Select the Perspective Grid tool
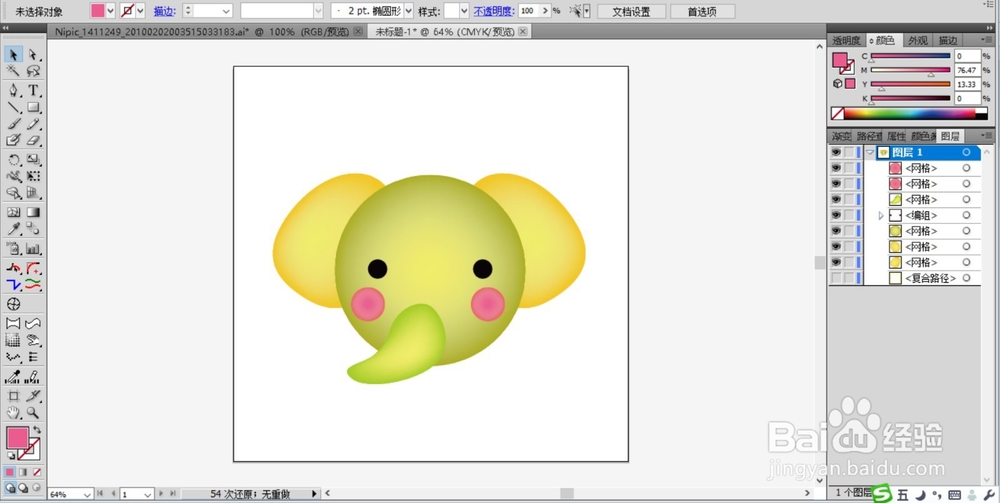This screenshot has width=1000, height=503. [33, 193]
